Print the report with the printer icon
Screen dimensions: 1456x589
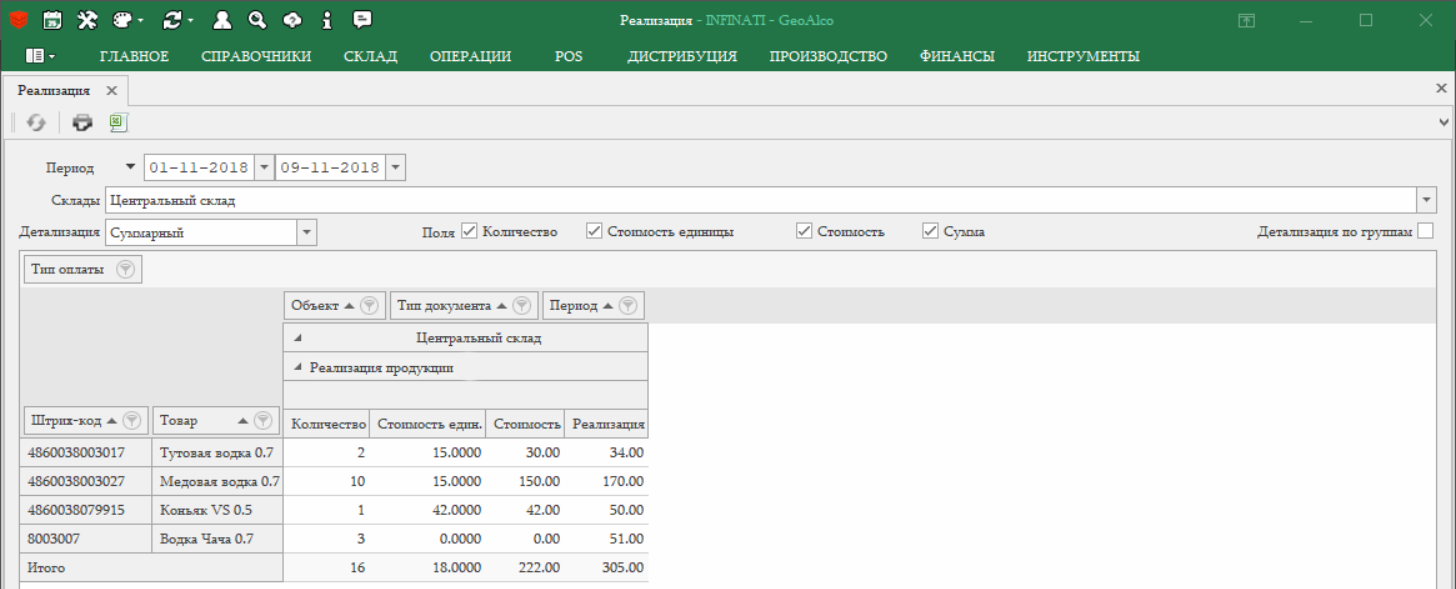tap(82, 122)
